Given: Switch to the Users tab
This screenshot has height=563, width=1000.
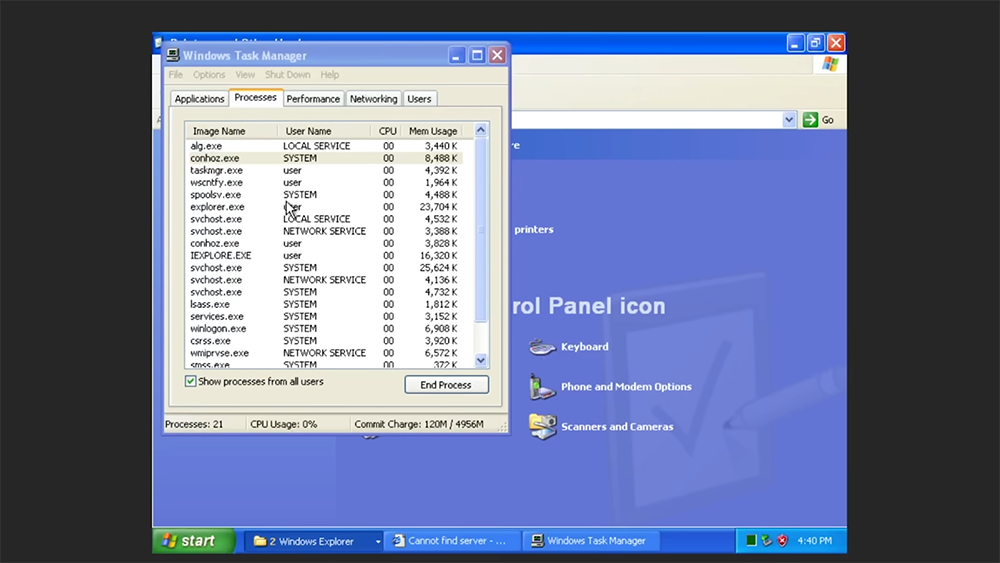Looking at the screenshot, I should (419, 99).
